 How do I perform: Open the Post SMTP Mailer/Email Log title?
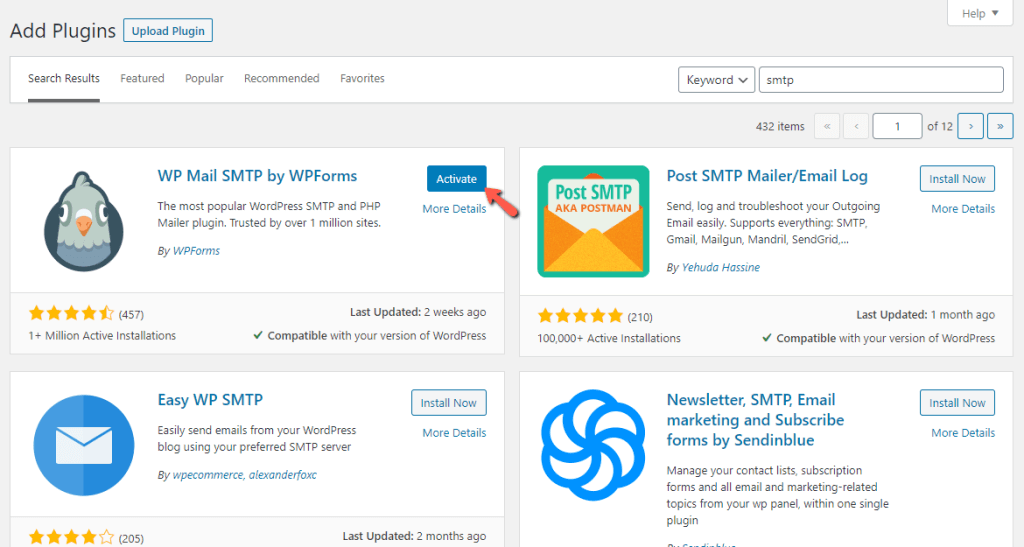coord(767,176)
